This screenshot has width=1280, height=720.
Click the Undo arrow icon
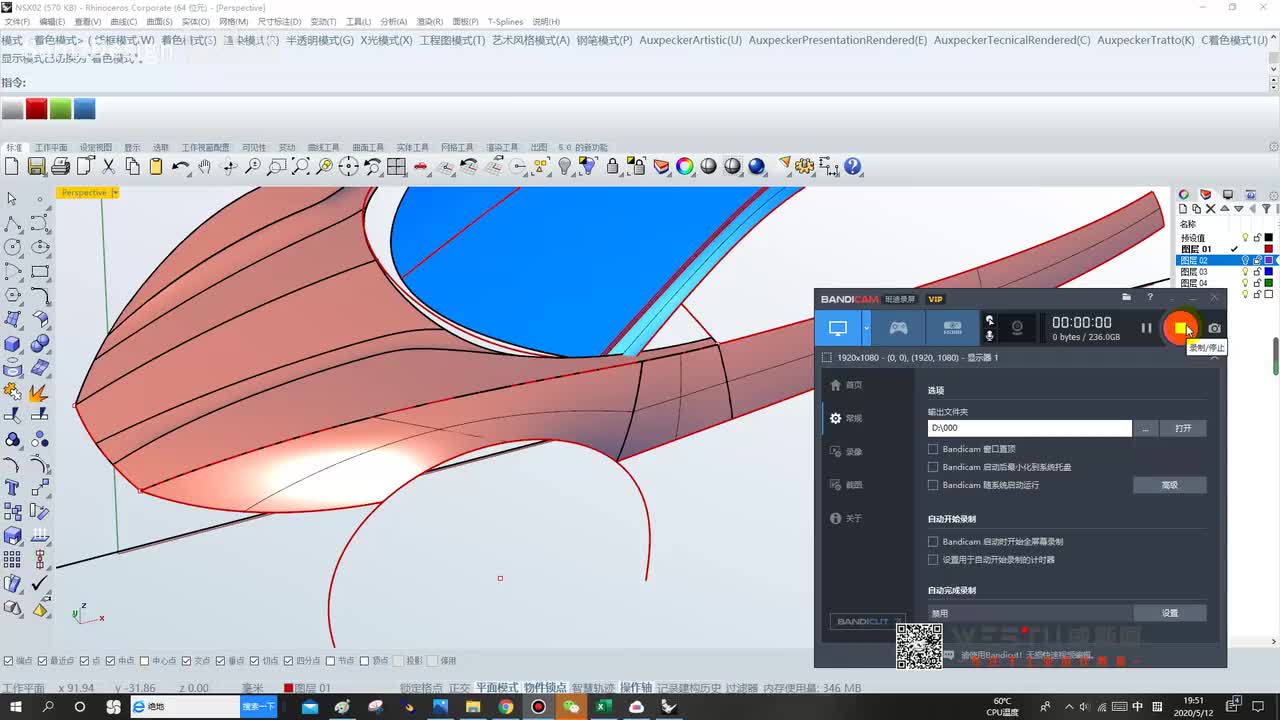pyautogui.click(x=180, y=167)
